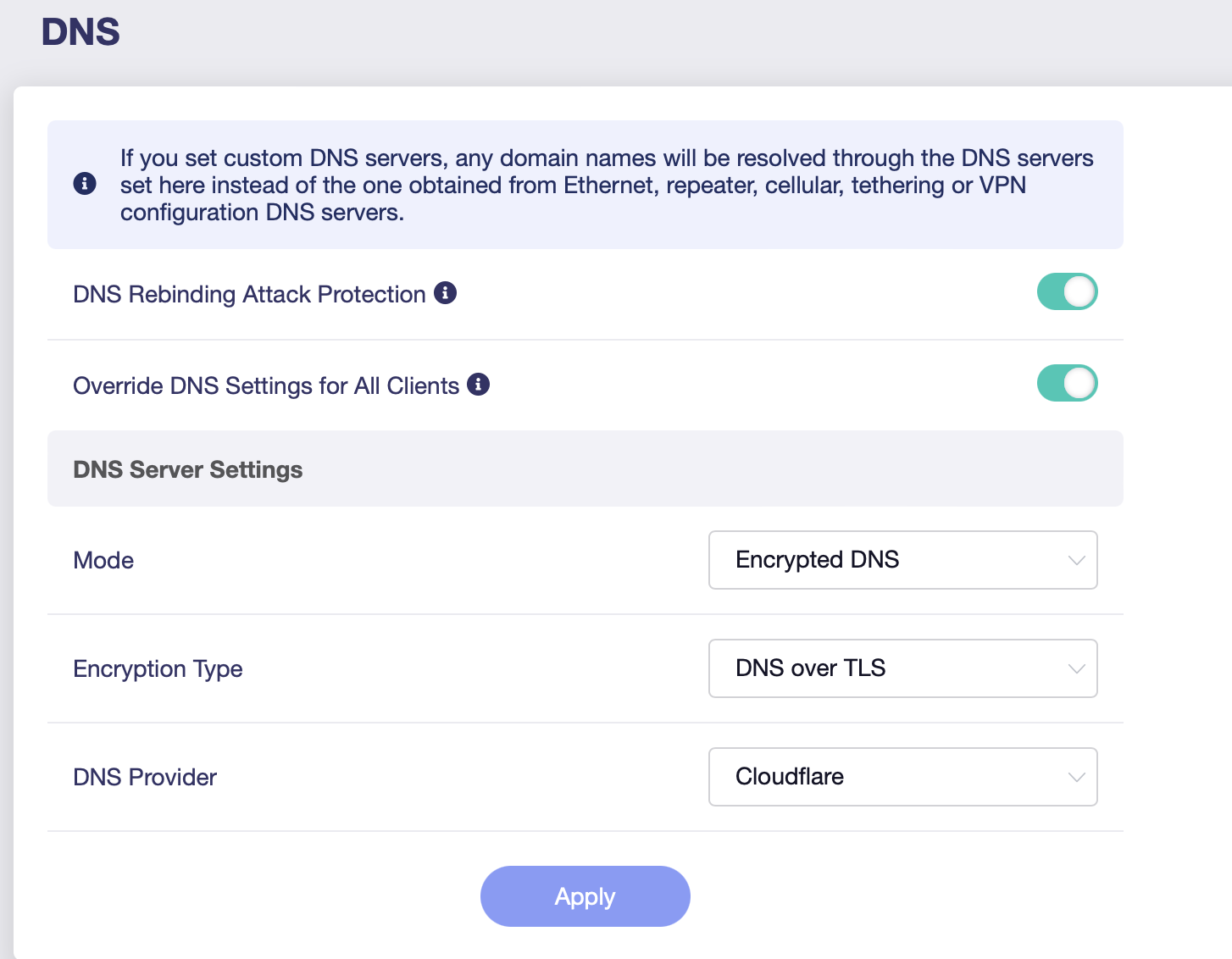The width and height of the screenshot is (1232, 959).
Task: Click the DNS Rebinding Attack Protection label text
Action: point(249,295)
